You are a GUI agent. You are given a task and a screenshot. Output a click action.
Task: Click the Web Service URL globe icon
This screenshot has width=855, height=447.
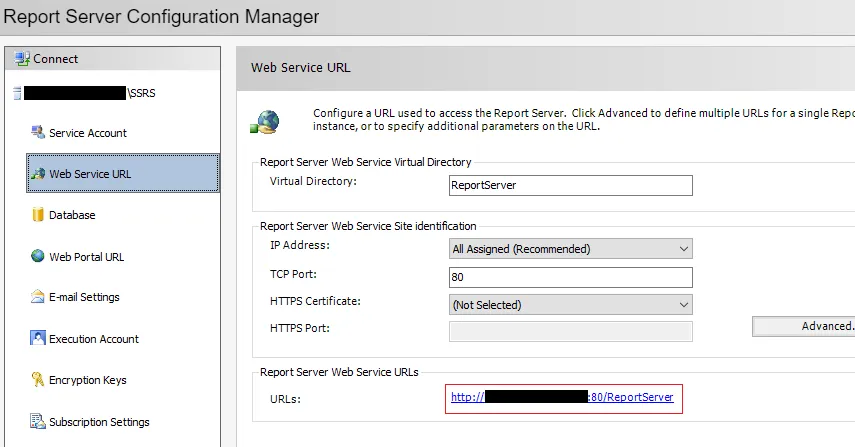click(x=39, y=174)
